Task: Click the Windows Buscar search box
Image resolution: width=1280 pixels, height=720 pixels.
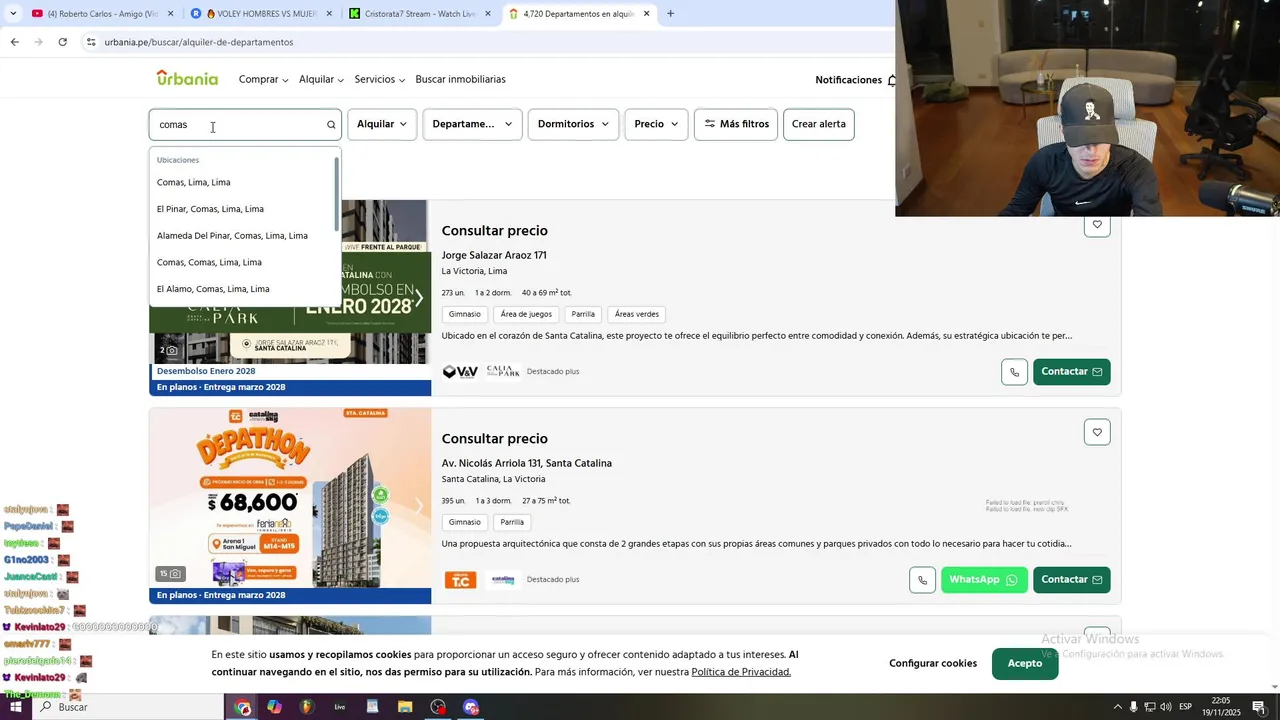Action: click(x=128, y=707)
